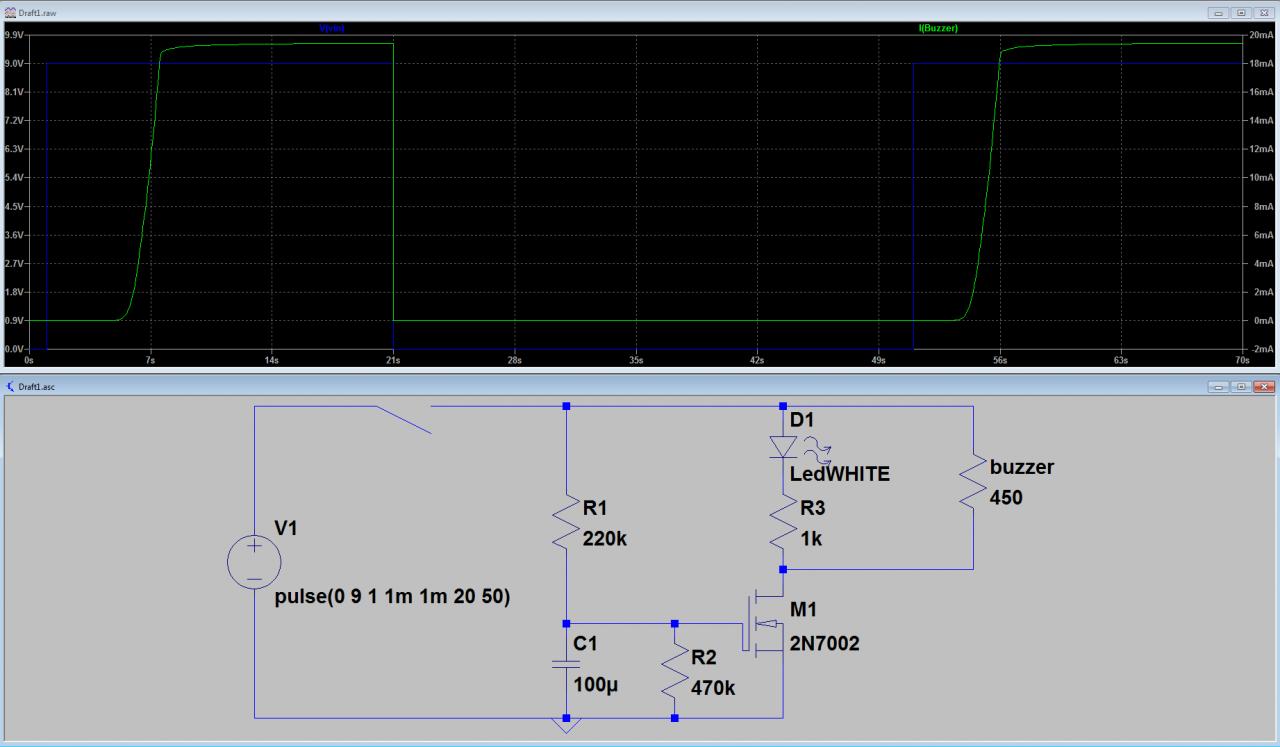Select the C1 capacitor symbol

tap(566, 664)
